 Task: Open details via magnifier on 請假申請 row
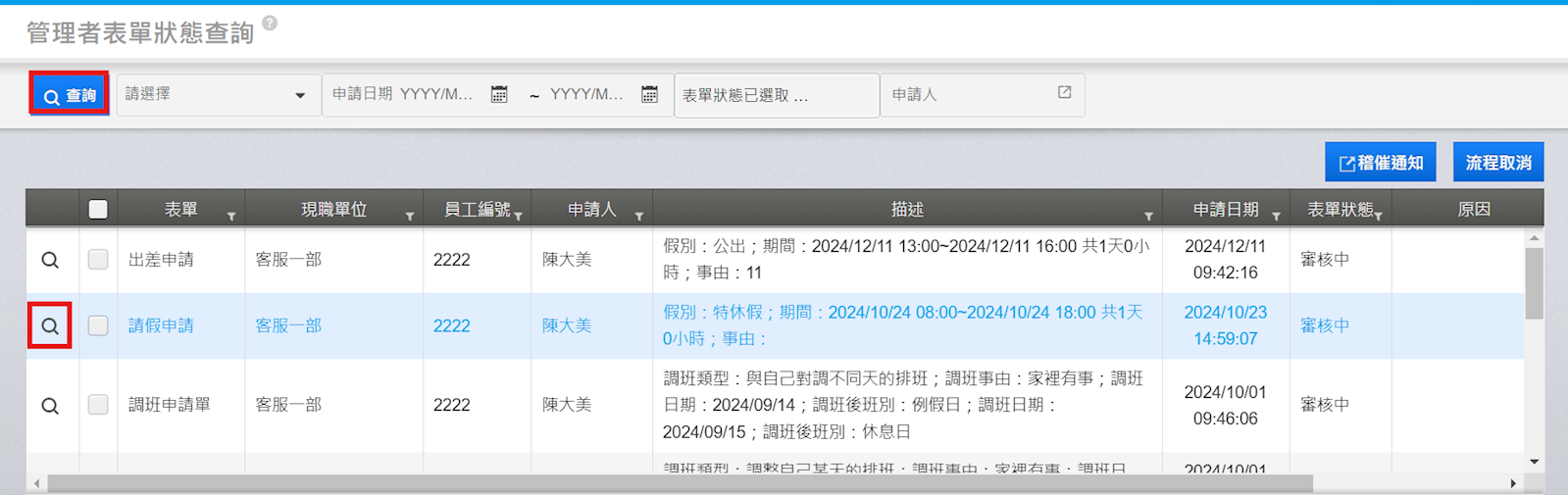point(50,325)
